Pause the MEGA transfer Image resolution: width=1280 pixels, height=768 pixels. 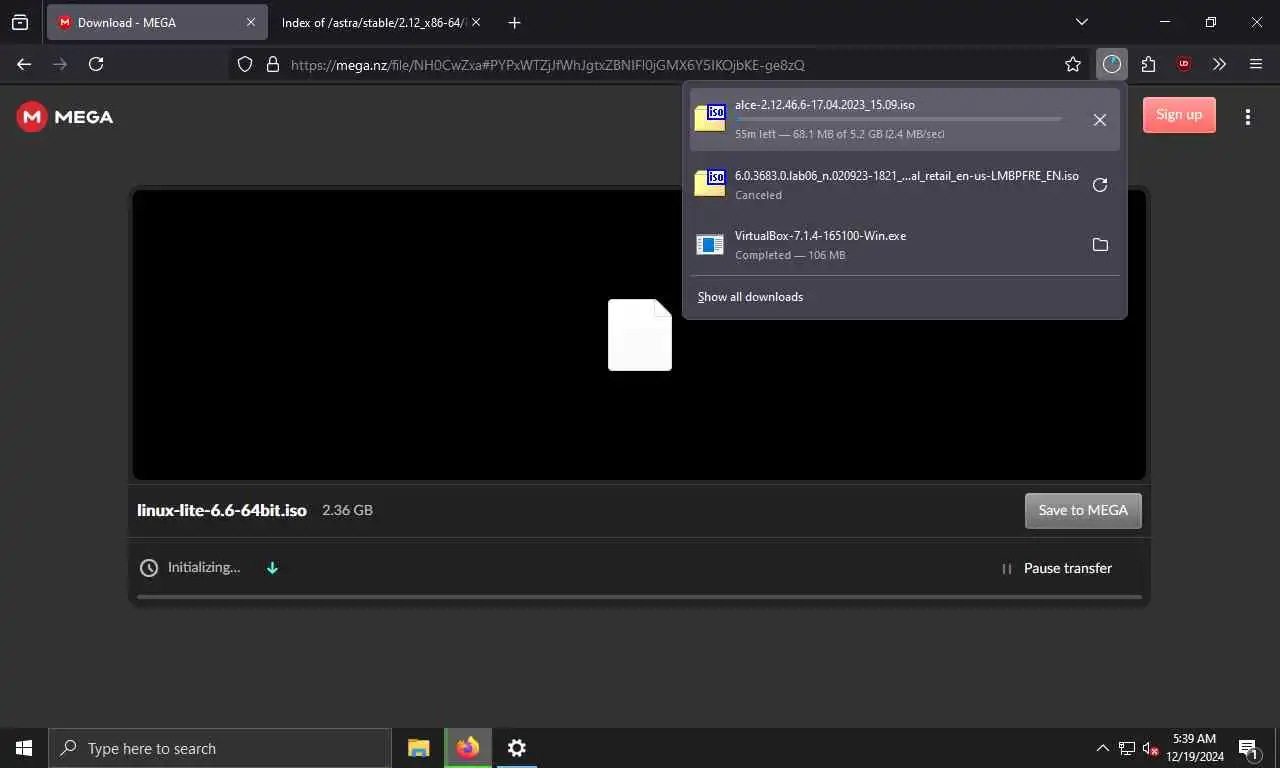click(1057, 568)
